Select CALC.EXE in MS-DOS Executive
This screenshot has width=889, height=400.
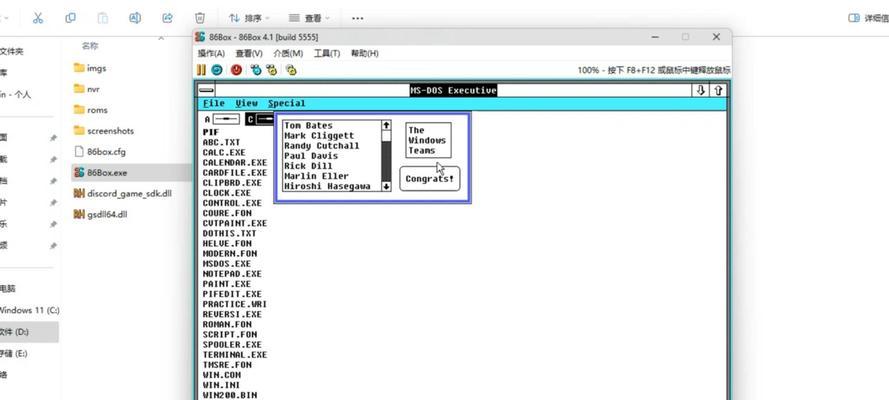(224, 152)
